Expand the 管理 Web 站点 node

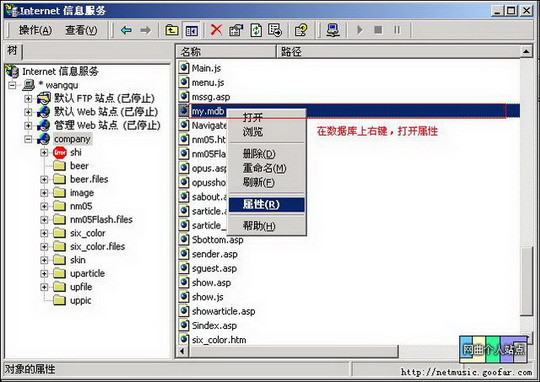[x=28, y=125]
